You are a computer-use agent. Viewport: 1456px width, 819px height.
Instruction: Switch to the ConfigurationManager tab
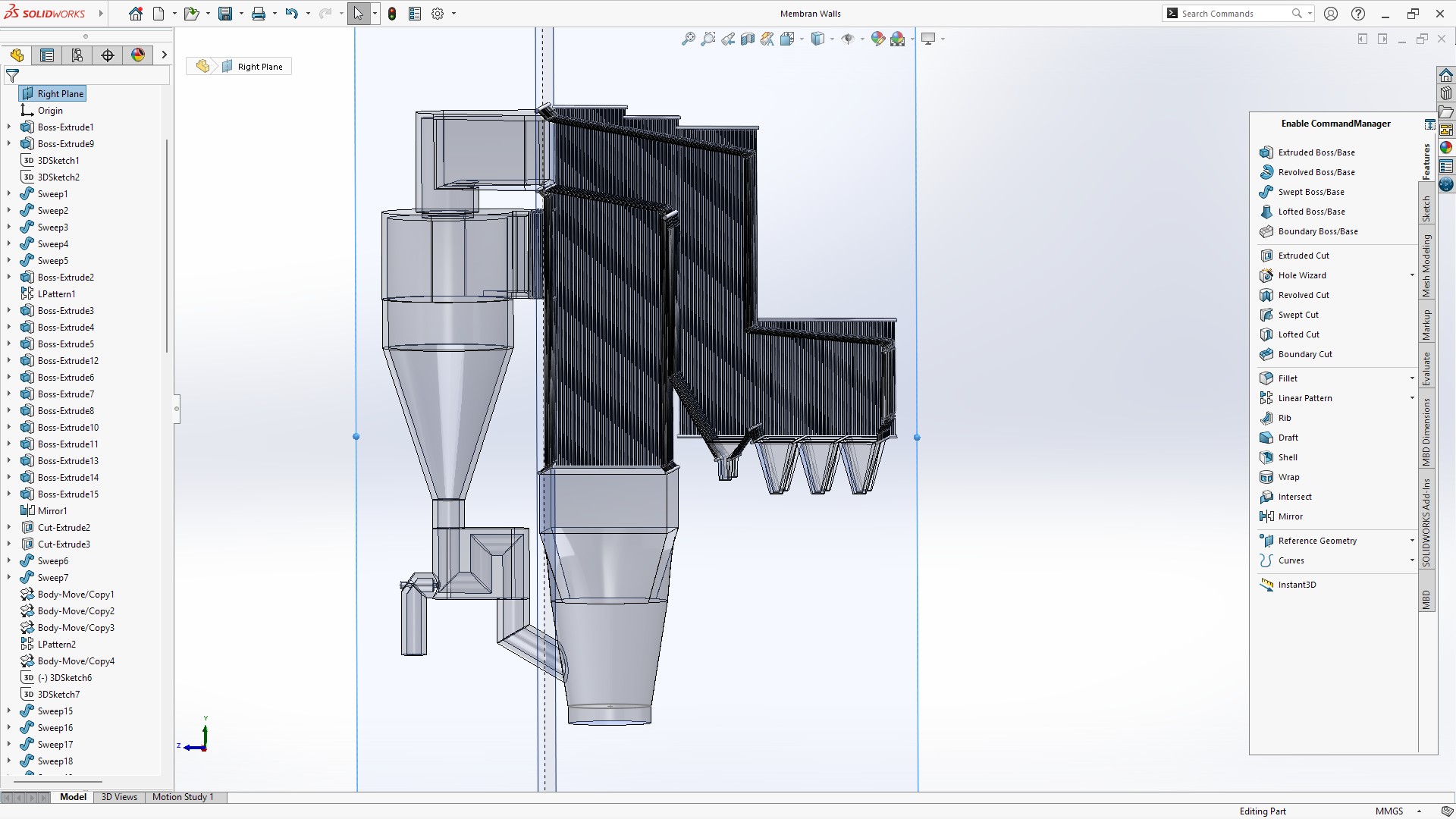point(77,55)
